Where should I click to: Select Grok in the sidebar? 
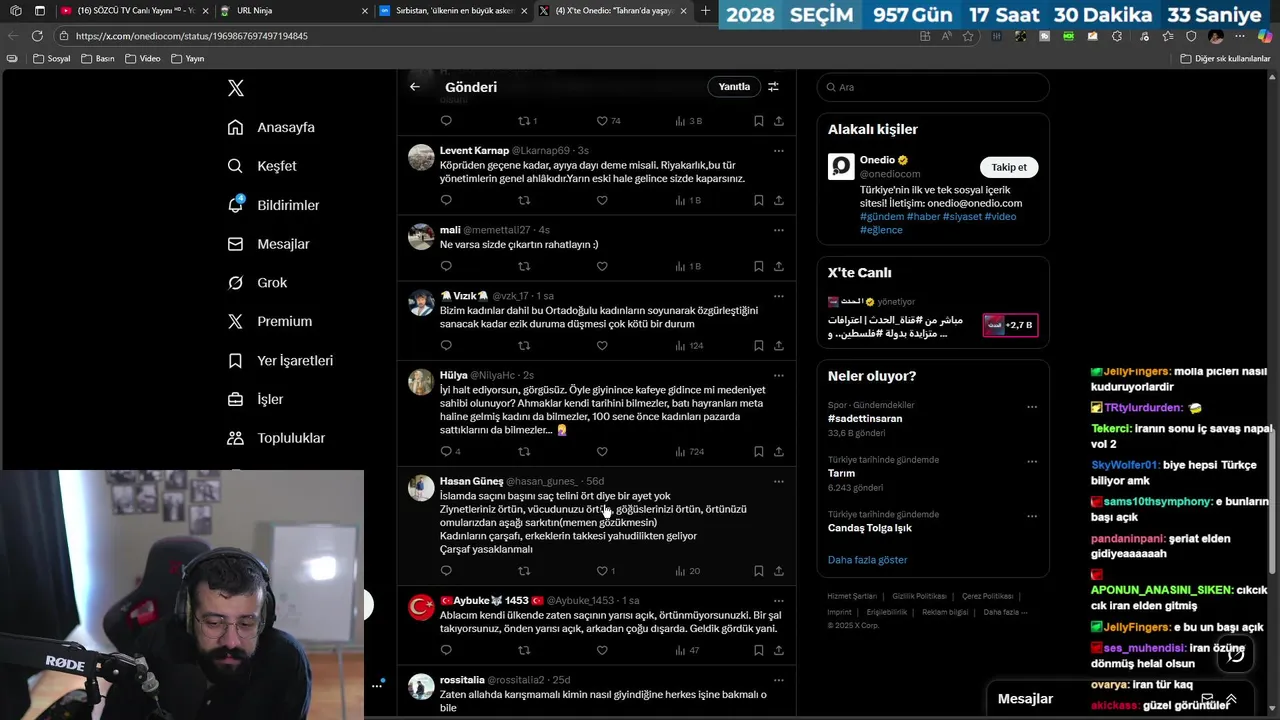(257, 283)
